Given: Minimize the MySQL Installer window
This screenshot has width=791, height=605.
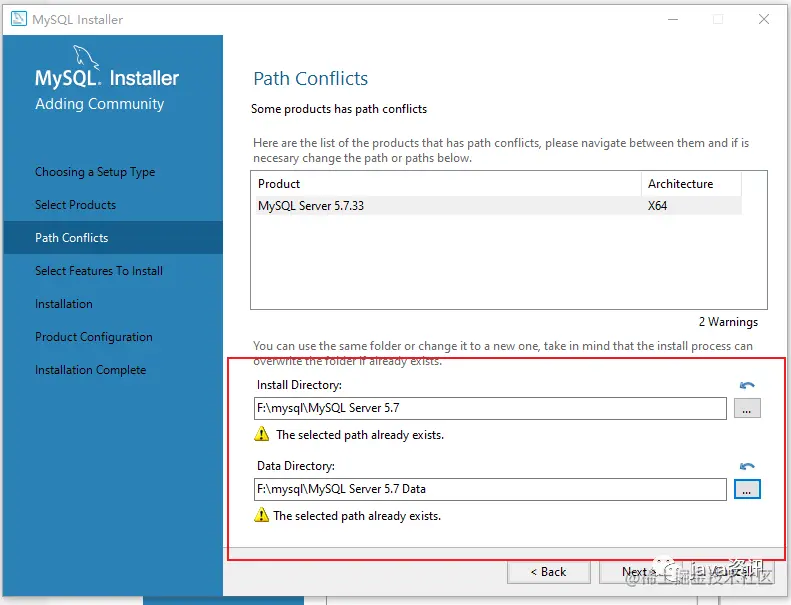Looking at the screenshot, I should coord(673,19).
